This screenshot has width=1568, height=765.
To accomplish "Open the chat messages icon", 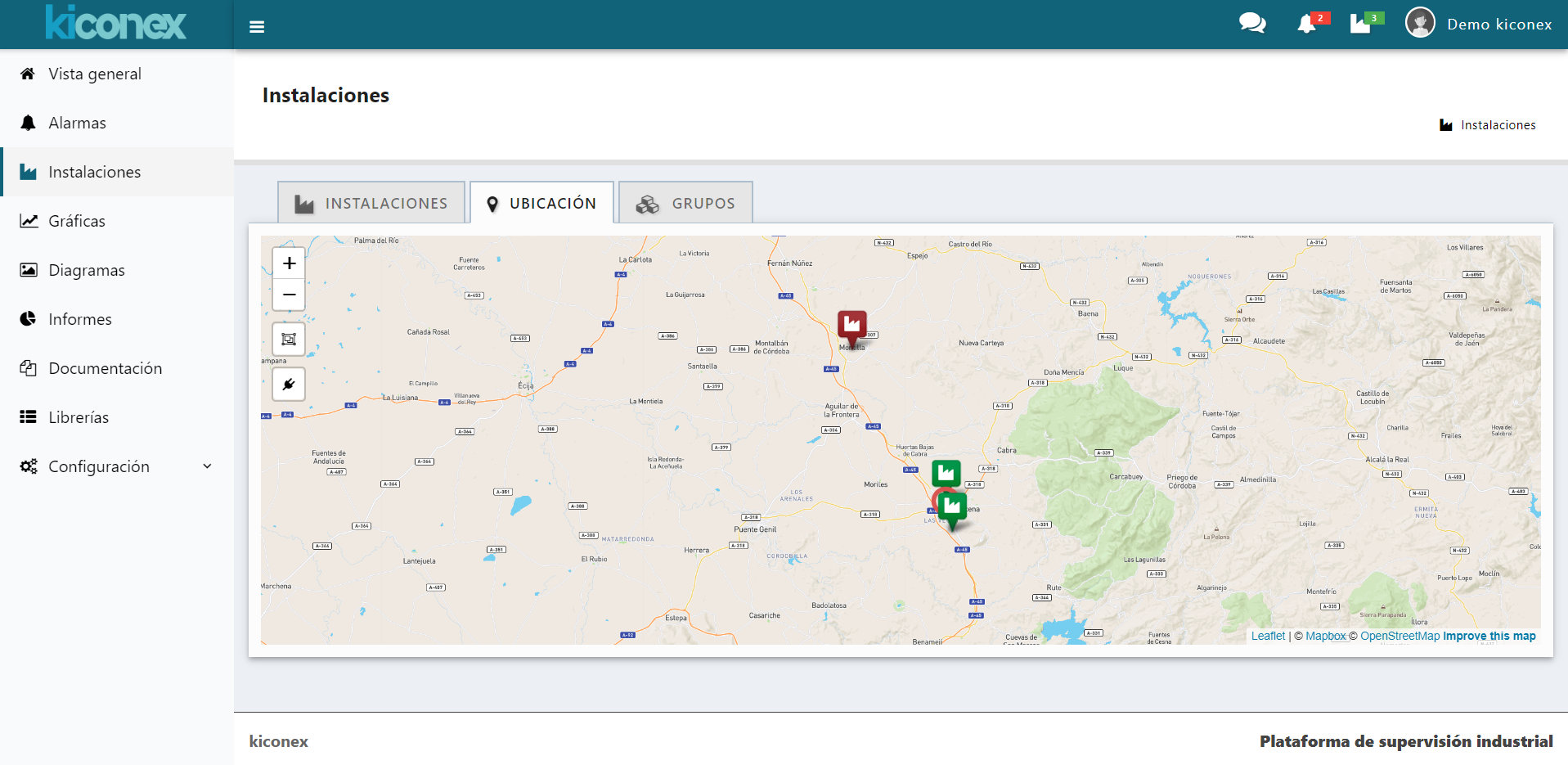I will (x=1251, y=24).
